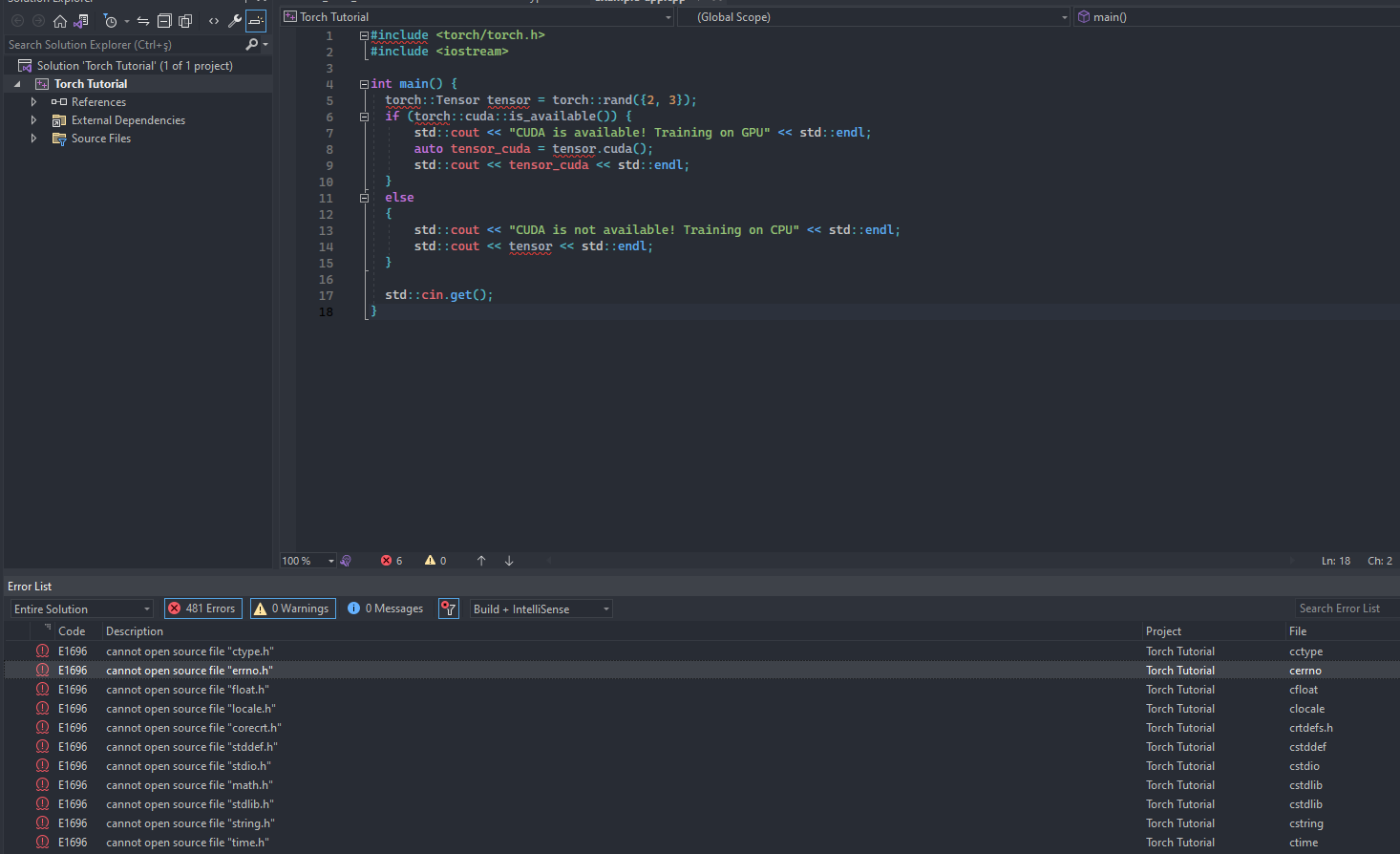
Task: Select the Torch Tutorial project node
Action: (91, 84)
